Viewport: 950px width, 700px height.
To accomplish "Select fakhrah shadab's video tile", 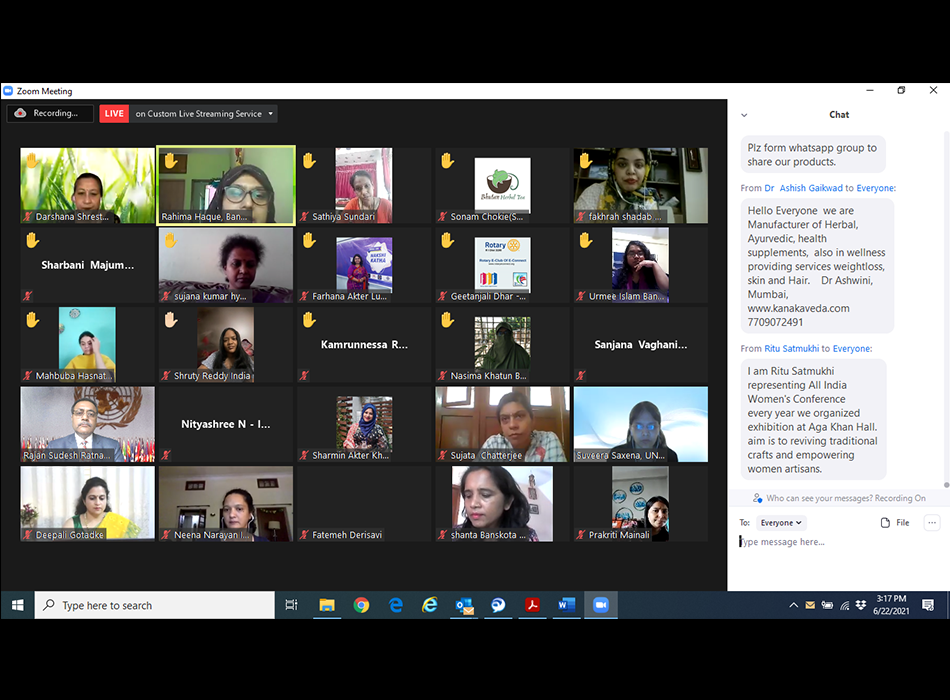I will pos(641,185).
